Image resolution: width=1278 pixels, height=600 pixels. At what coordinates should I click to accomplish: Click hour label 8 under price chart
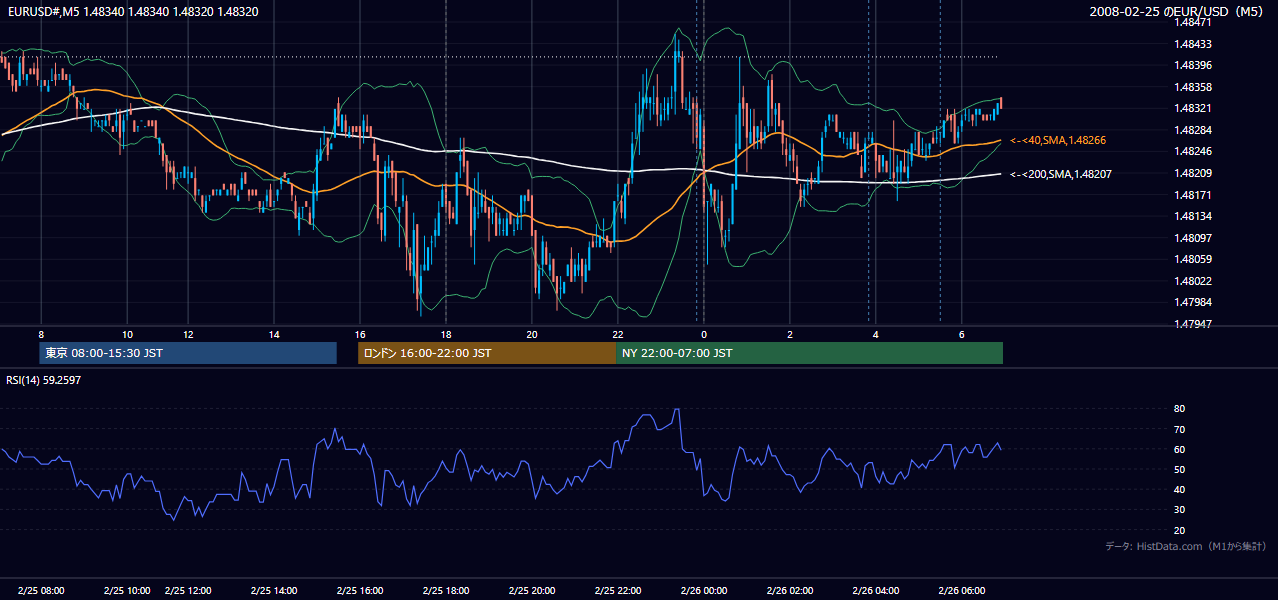pos(41,334)
